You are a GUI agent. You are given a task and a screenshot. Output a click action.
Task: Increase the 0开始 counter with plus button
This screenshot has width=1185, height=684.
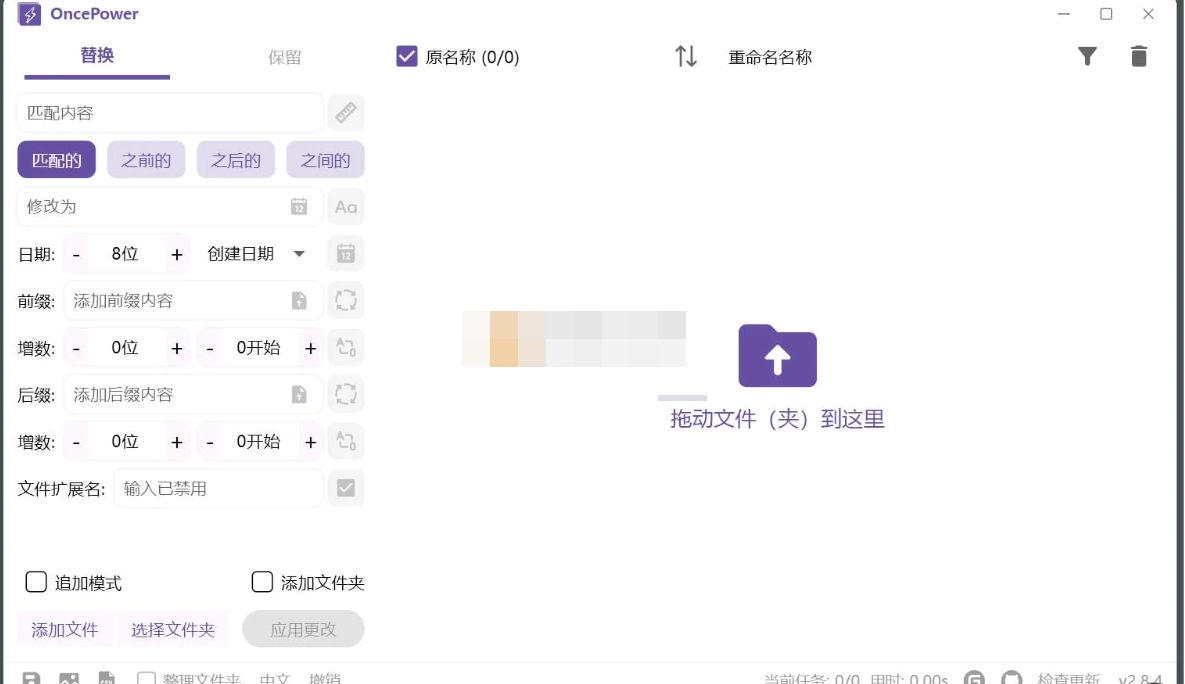310,347
